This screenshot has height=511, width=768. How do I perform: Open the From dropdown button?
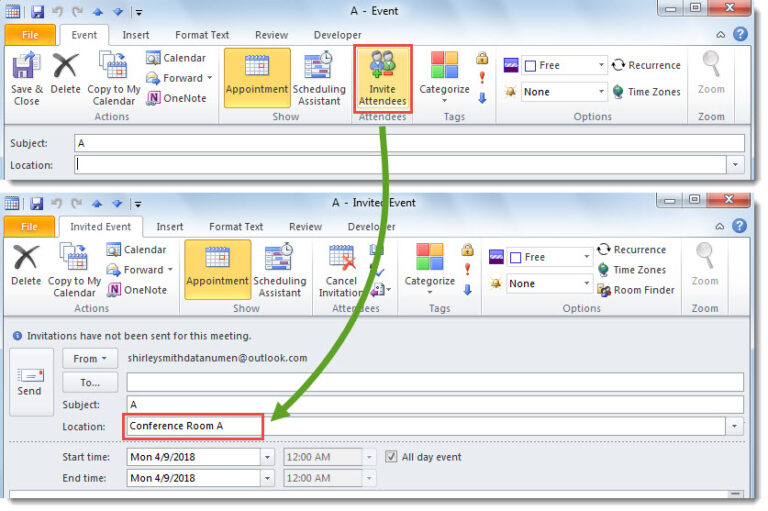coord(90,359)
